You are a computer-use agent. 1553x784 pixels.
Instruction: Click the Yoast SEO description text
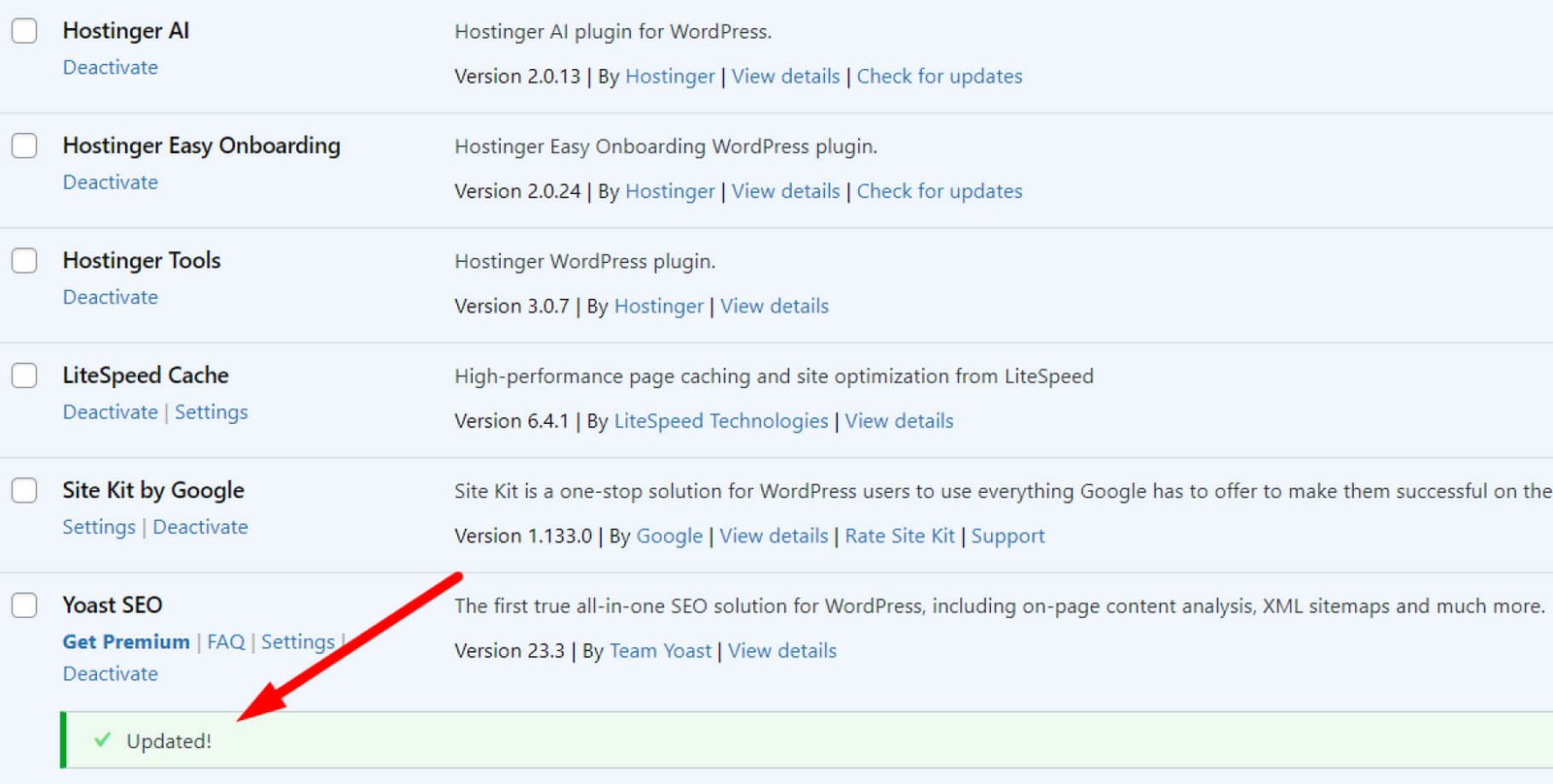[x=999, y=606]
